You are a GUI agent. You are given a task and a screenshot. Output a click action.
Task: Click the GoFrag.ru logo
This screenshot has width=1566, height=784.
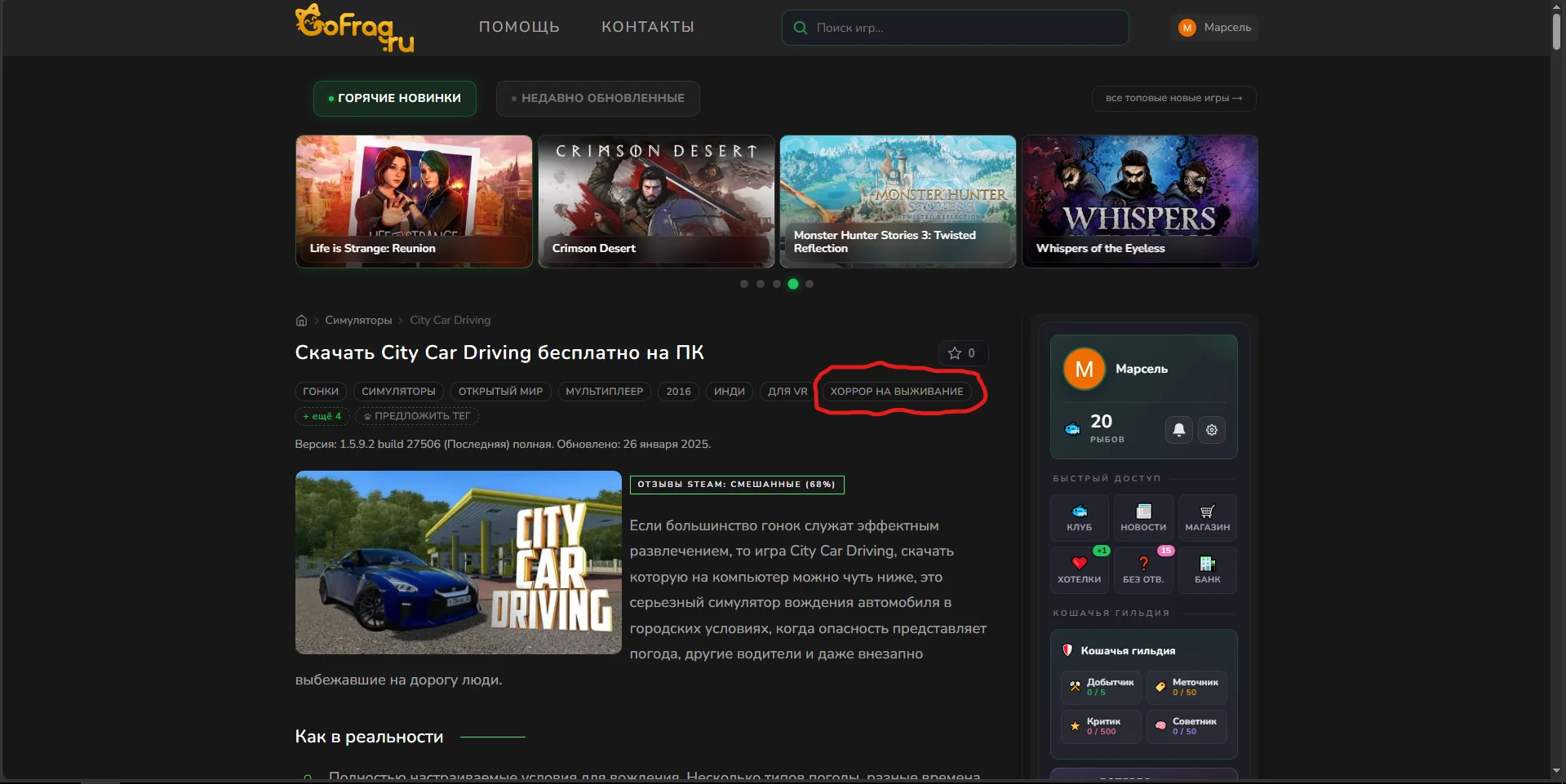(x=354, y=28)
